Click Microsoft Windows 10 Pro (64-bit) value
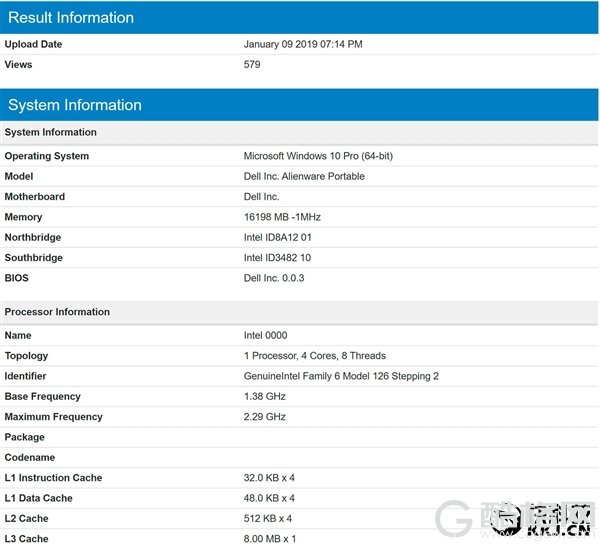The width and height of the screenshot is (600, 546). 318,156
